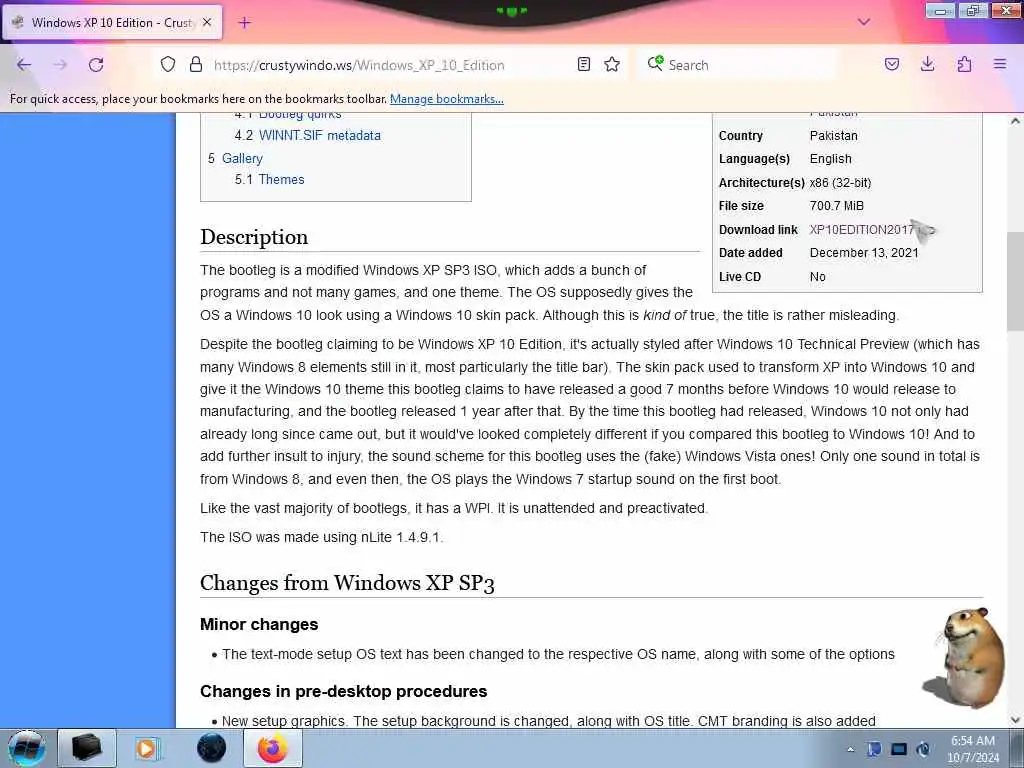
Task: Click the hamster mascot image
Action: click(x=965, y=658)
